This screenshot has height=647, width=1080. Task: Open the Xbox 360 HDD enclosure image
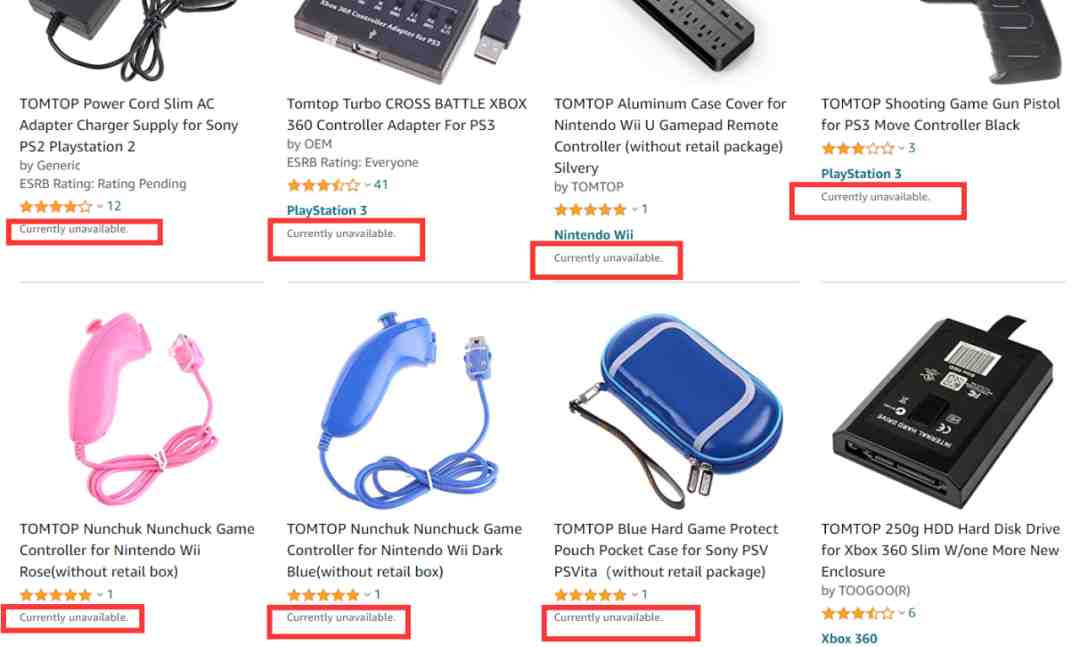943,412
